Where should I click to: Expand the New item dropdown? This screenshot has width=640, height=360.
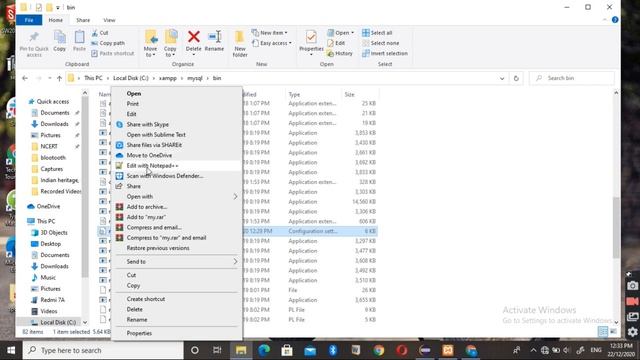coord(269,33)
